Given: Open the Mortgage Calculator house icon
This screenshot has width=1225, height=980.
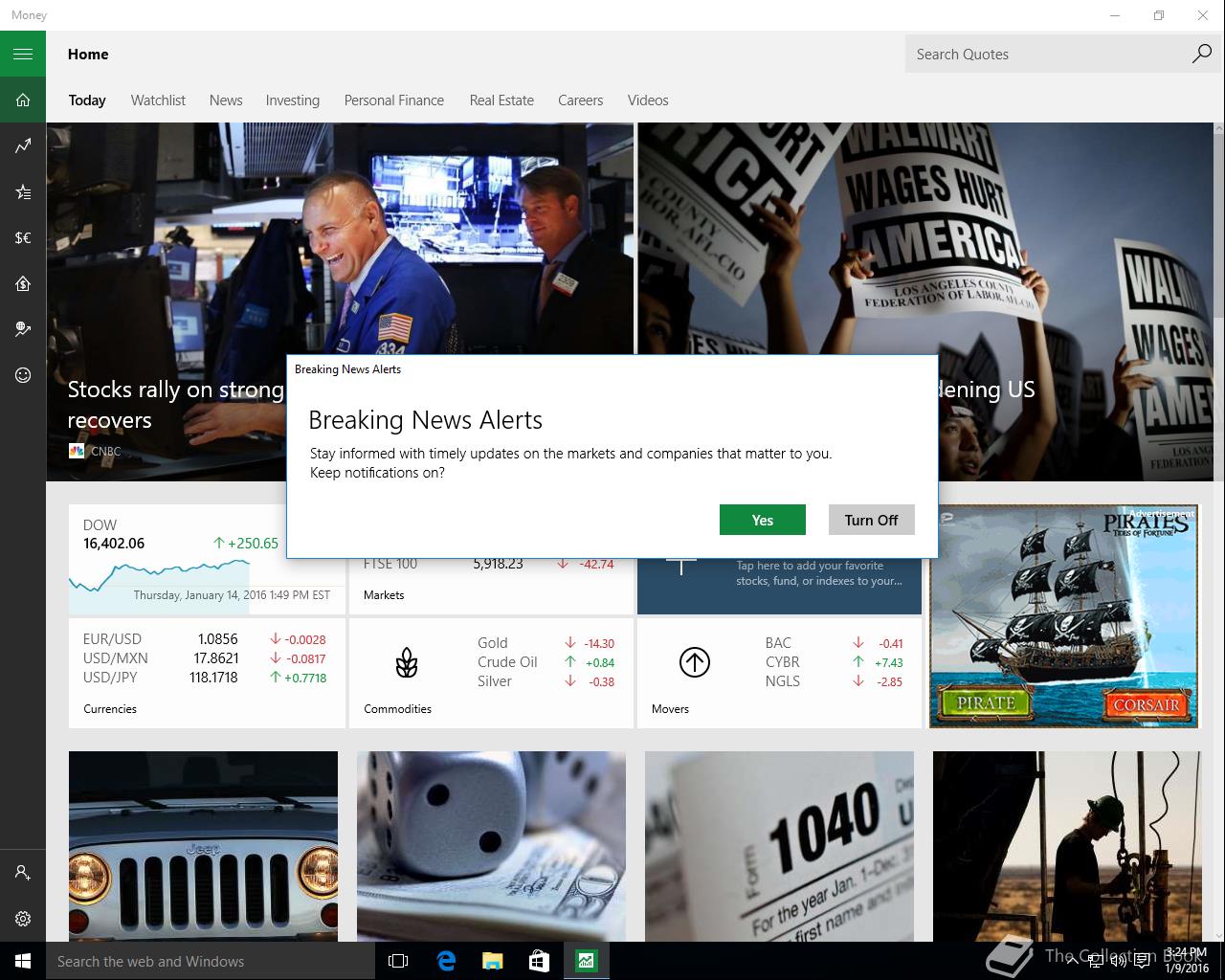Looking at the screenshot, I should pyautogui.click(x=23, y=283).
